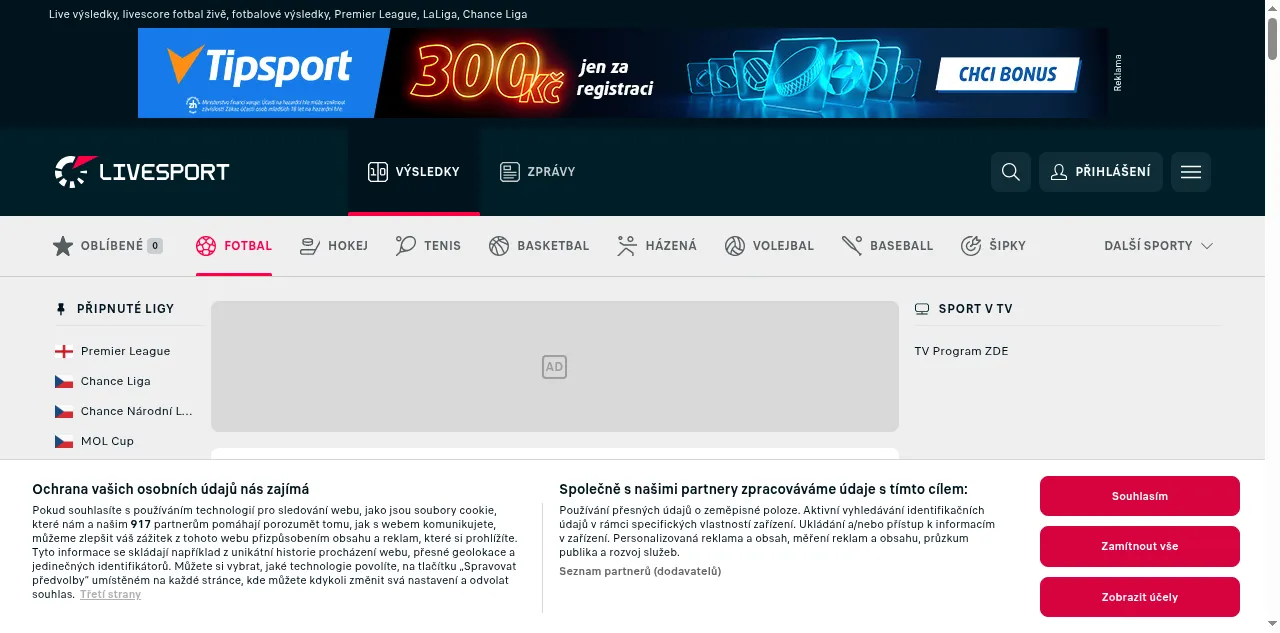Select the Baseball sport tab

pos(888,246)
